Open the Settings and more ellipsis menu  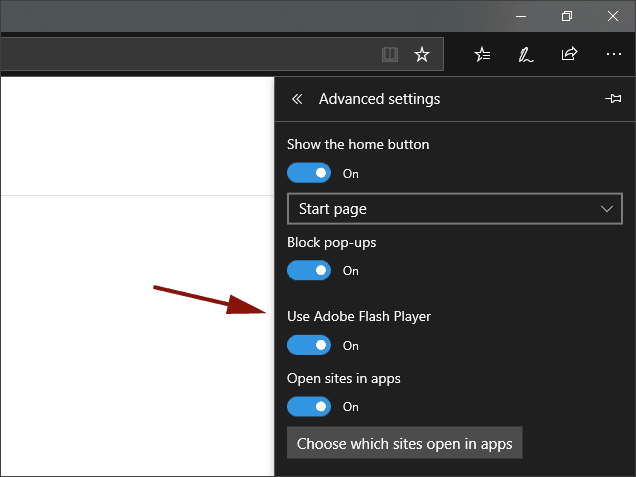point(613,55)
